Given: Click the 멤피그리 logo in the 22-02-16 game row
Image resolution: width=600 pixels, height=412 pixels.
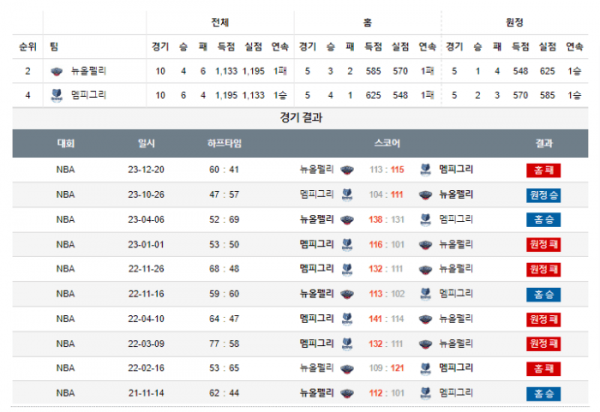Looking at the screenshot, I should (x=425, y=369).
